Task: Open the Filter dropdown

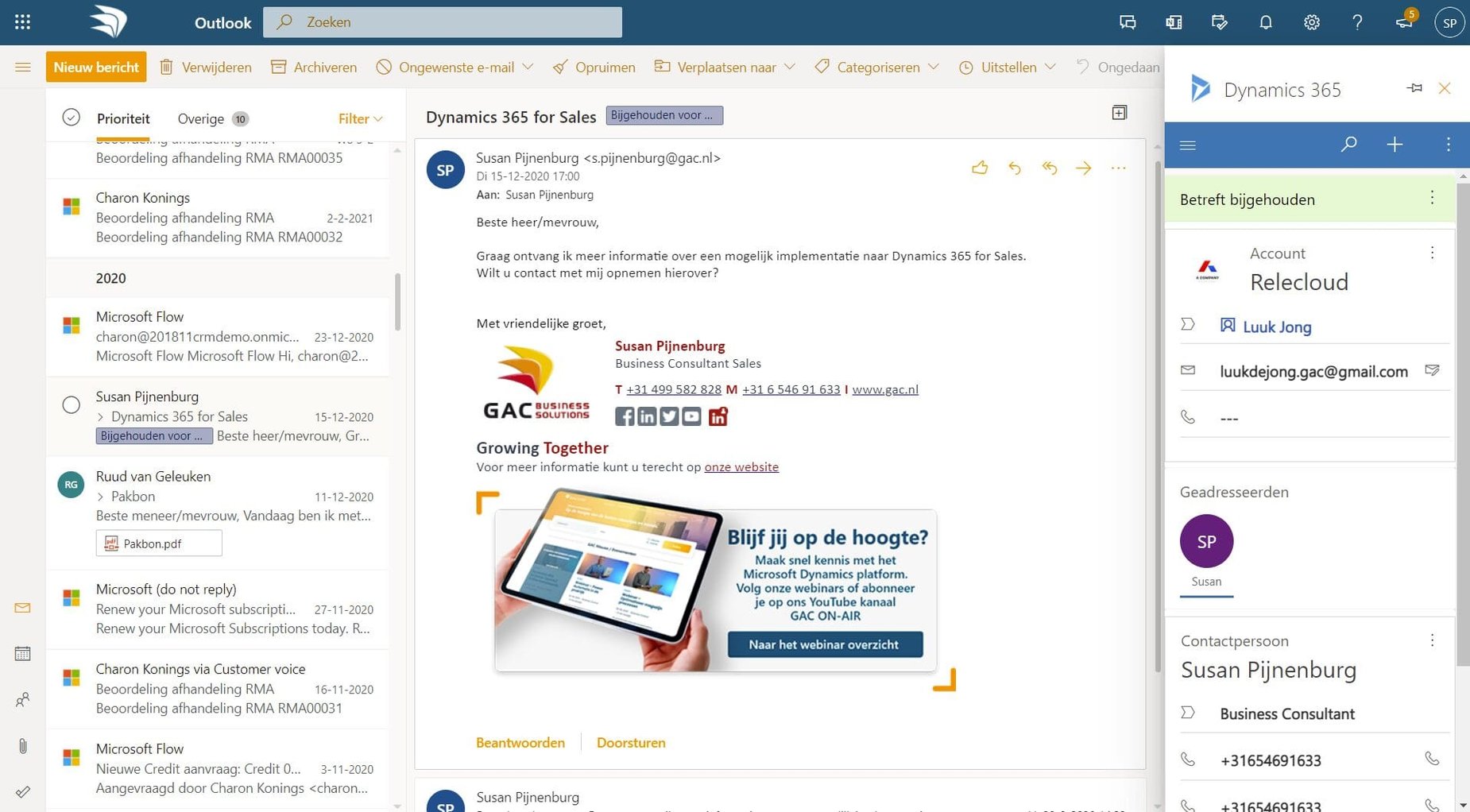Action: (360, 118)
